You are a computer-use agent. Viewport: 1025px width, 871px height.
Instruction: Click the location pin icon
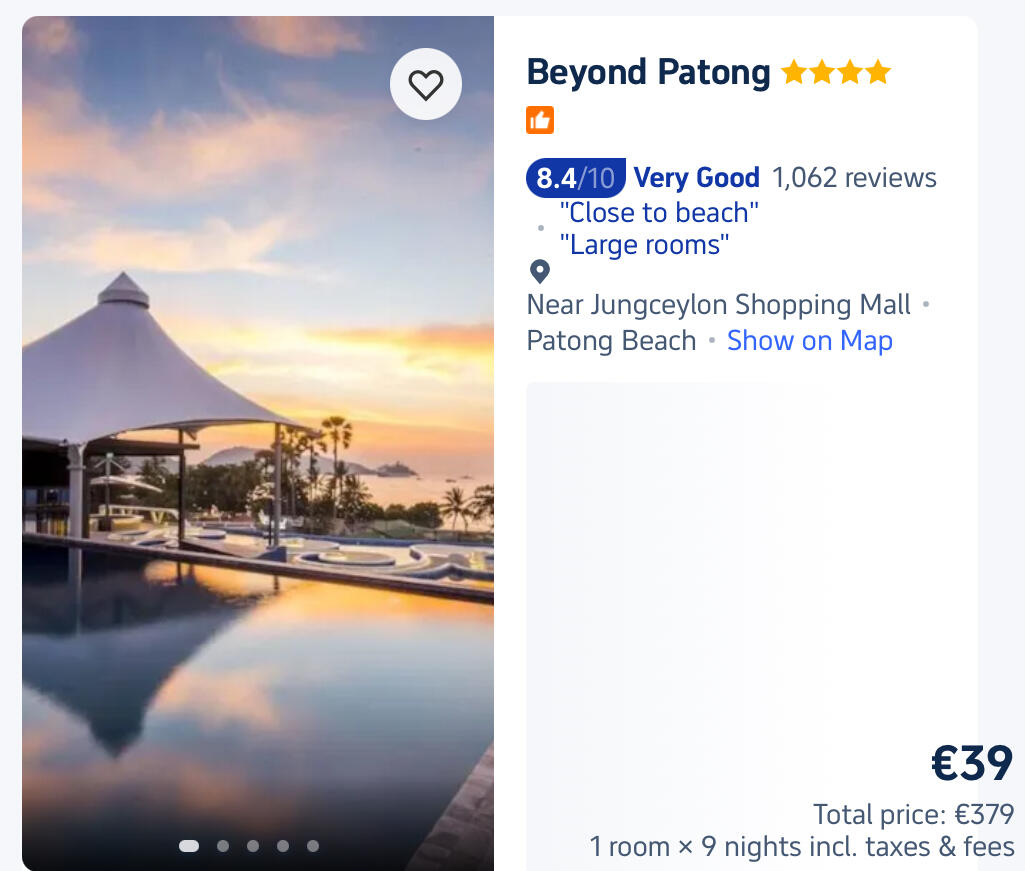[540, 271]
